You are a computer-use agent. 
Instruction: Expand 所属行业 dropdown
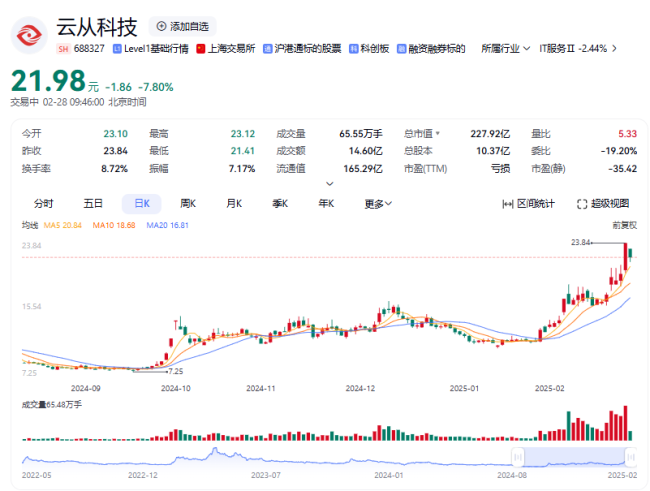click(x=505, y=49)
